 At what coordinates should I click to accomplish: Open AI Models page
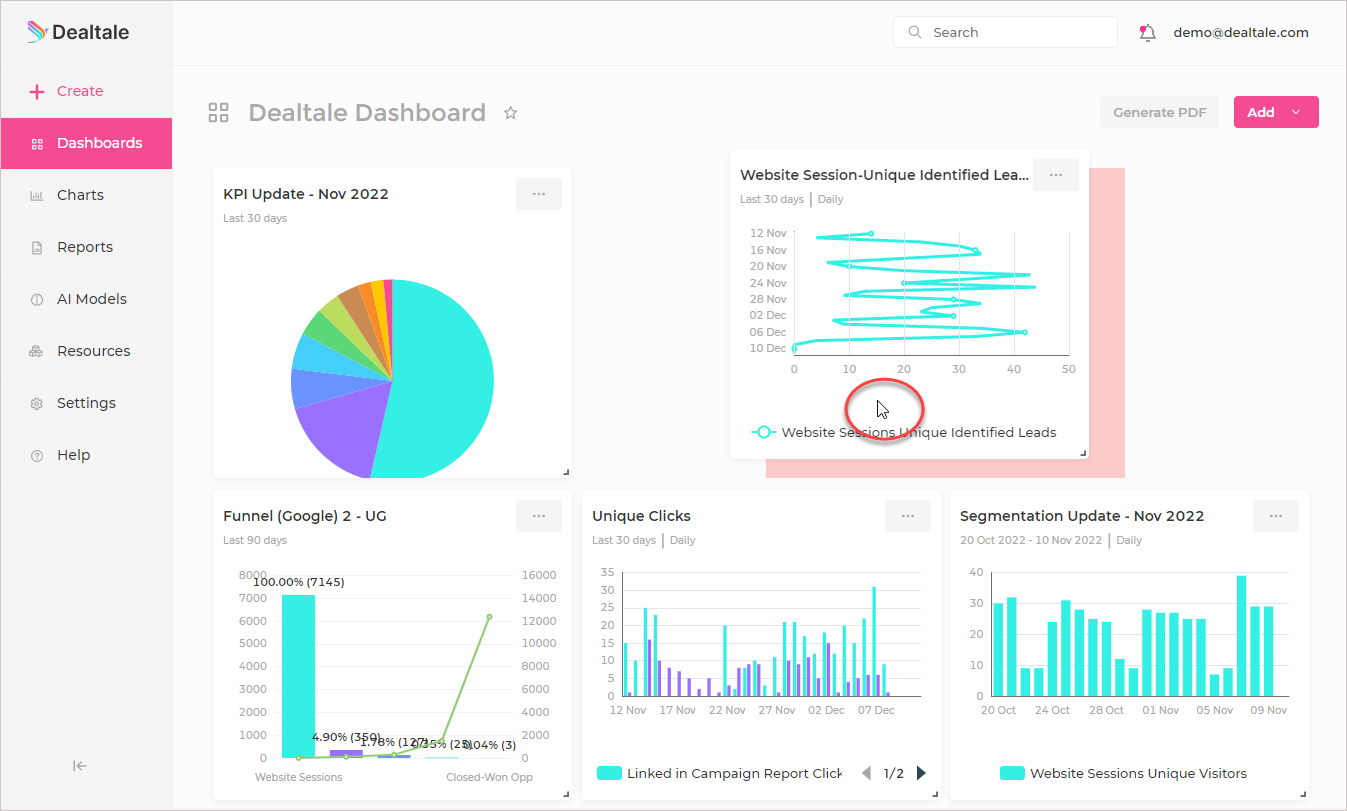click(x=86, y=299)
